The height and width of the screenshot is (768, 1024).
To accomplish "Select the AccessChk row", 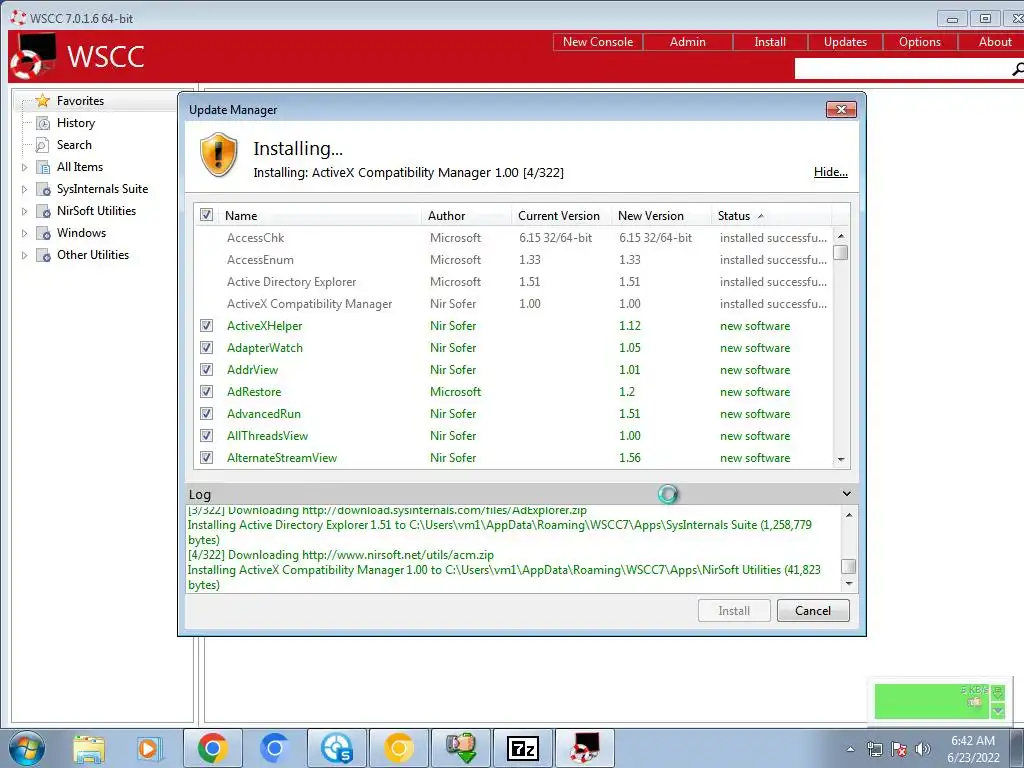I will pos(513,238).
